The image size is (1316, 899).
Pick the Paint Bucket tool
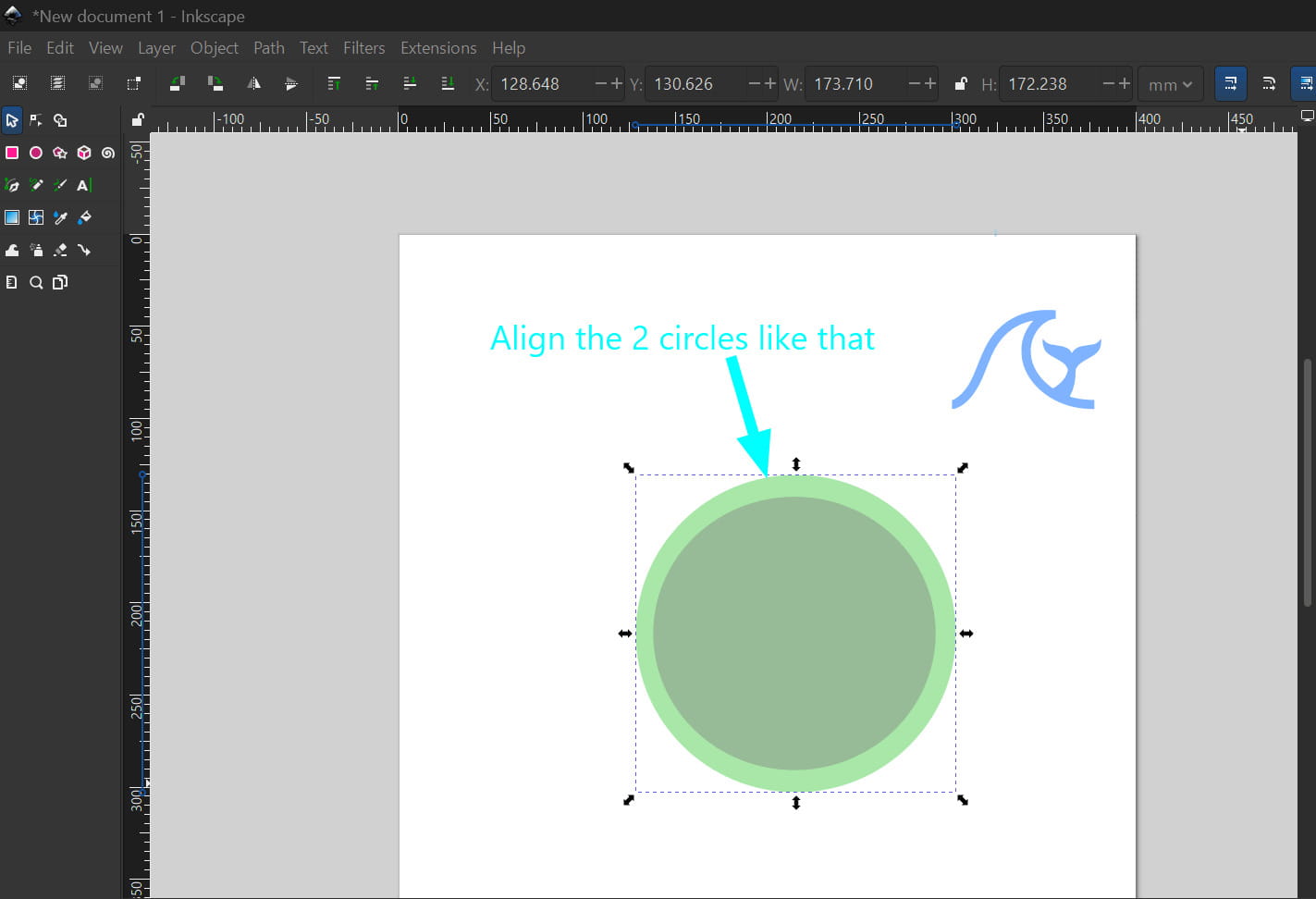coord(84,217)
